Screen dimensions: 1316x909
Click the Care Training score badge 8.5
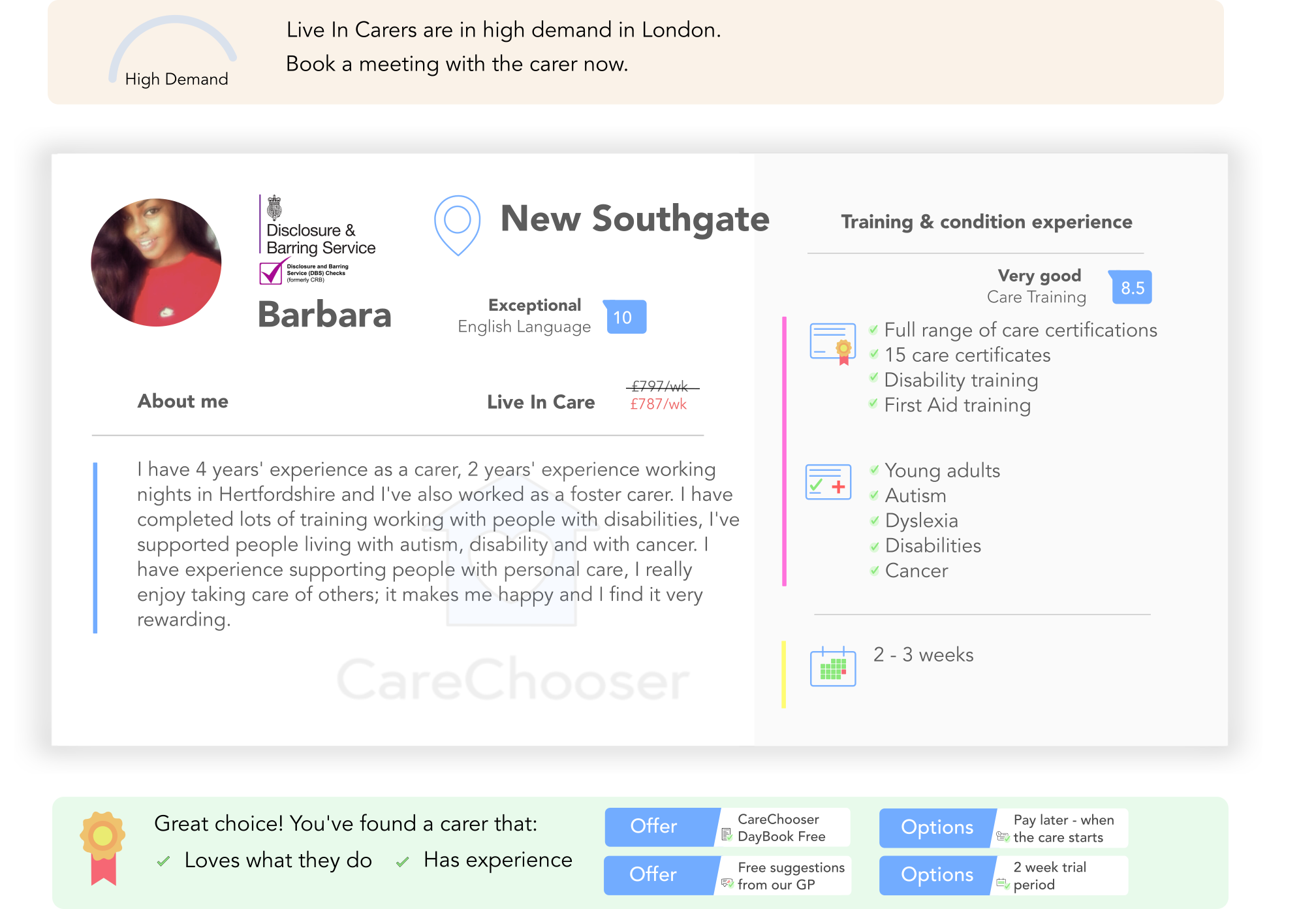tap(1131, 287)
